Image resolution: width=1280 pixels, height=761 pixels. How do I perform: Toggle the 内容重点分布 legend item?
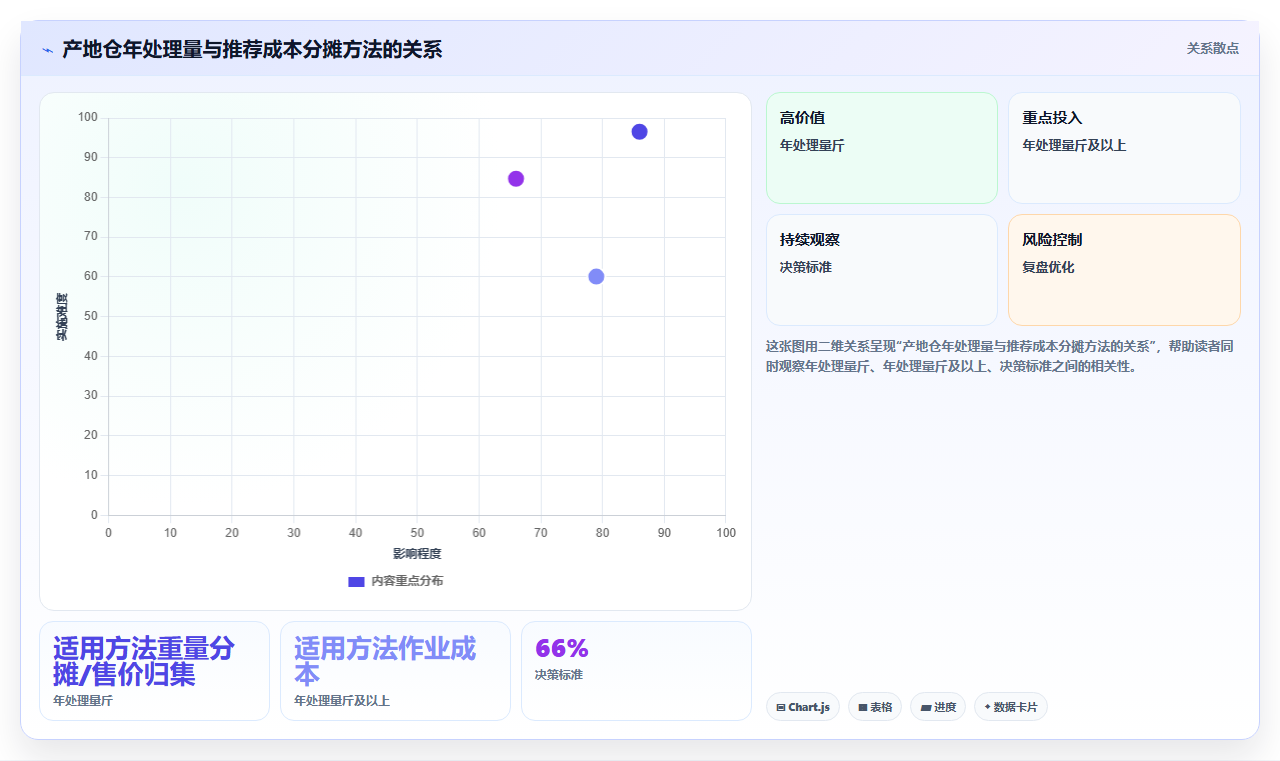(395, 581)
